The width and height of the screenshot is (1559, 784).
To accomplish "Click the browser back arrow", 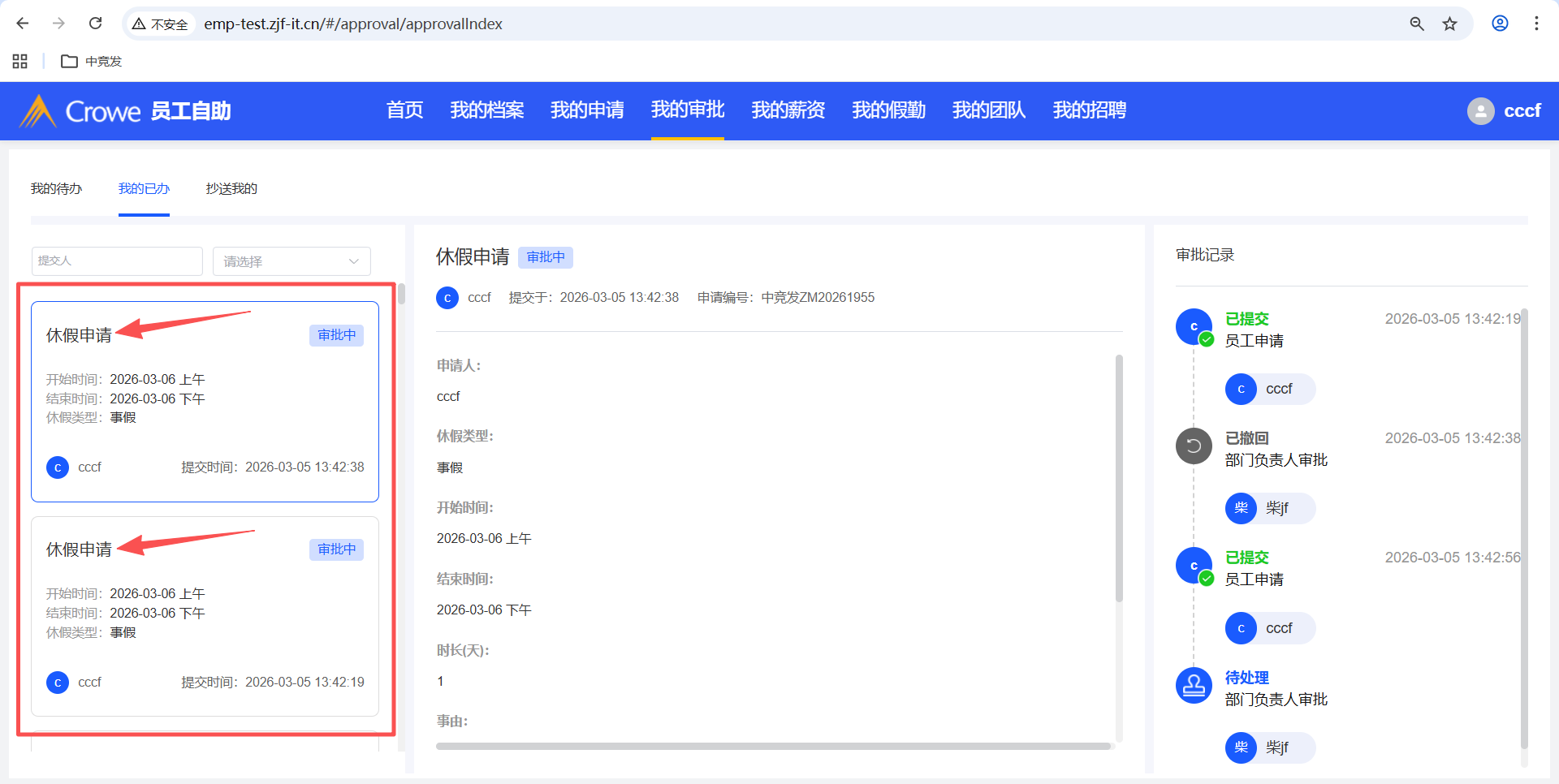I will [x=23, y=24].
